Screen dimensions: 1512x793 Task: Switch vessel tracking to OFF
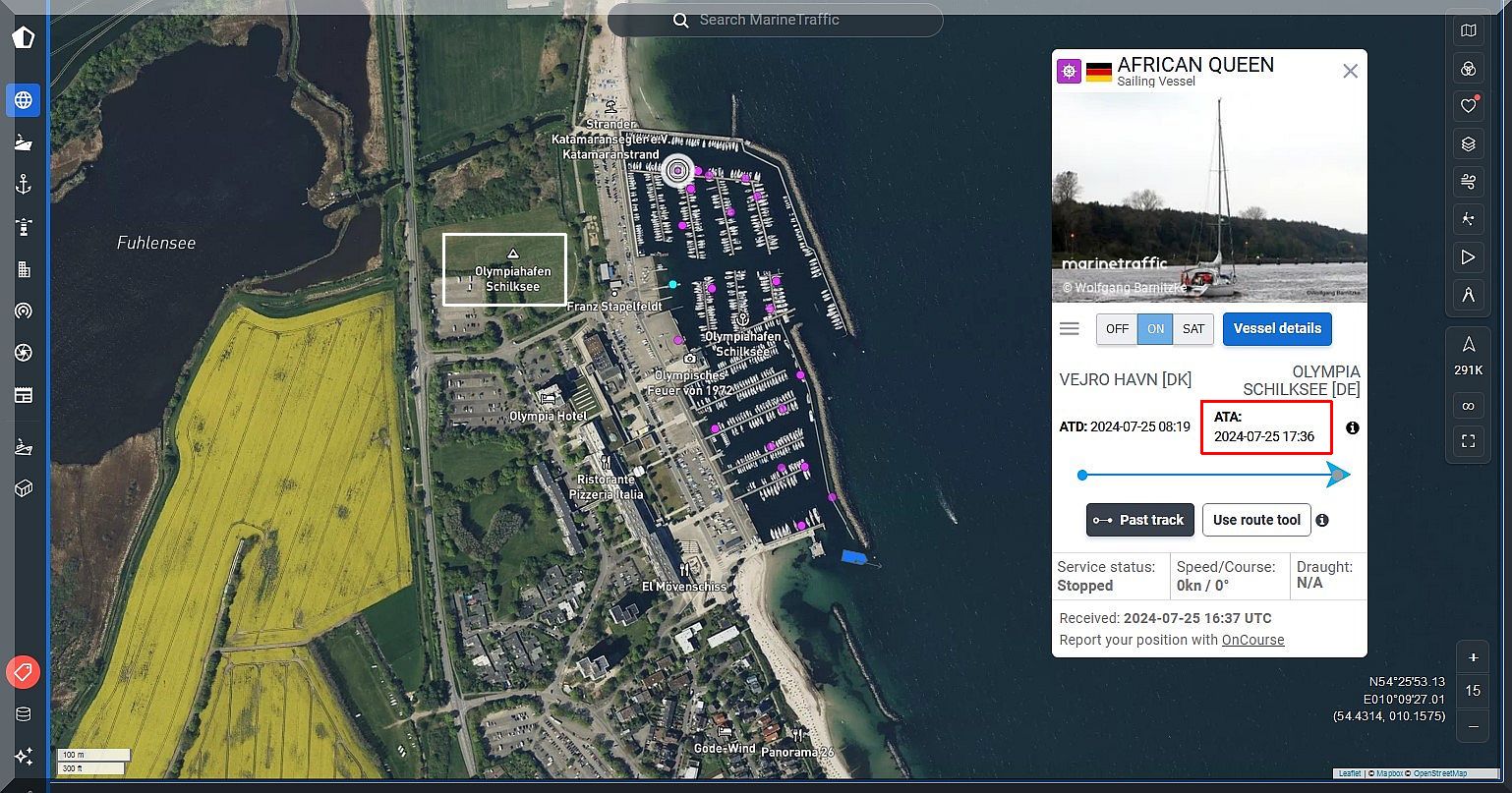pyautogui.click(x=1117, y=329)
